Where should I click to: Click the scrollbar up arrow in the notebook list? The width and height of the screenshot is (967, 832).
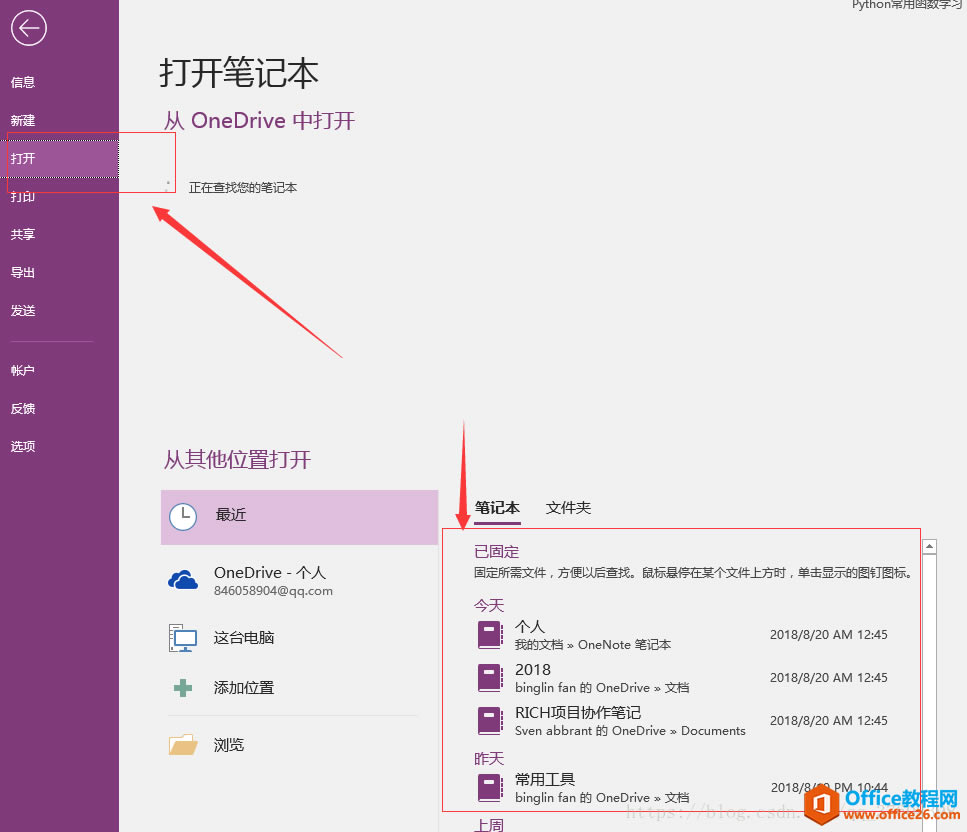coord(929,545)
